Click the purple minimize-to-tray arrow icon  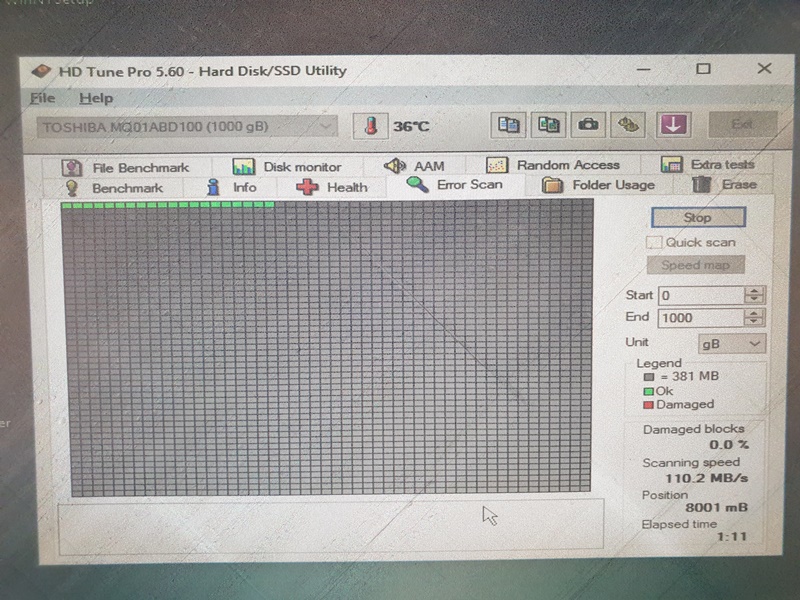click(x=673, y=124)
